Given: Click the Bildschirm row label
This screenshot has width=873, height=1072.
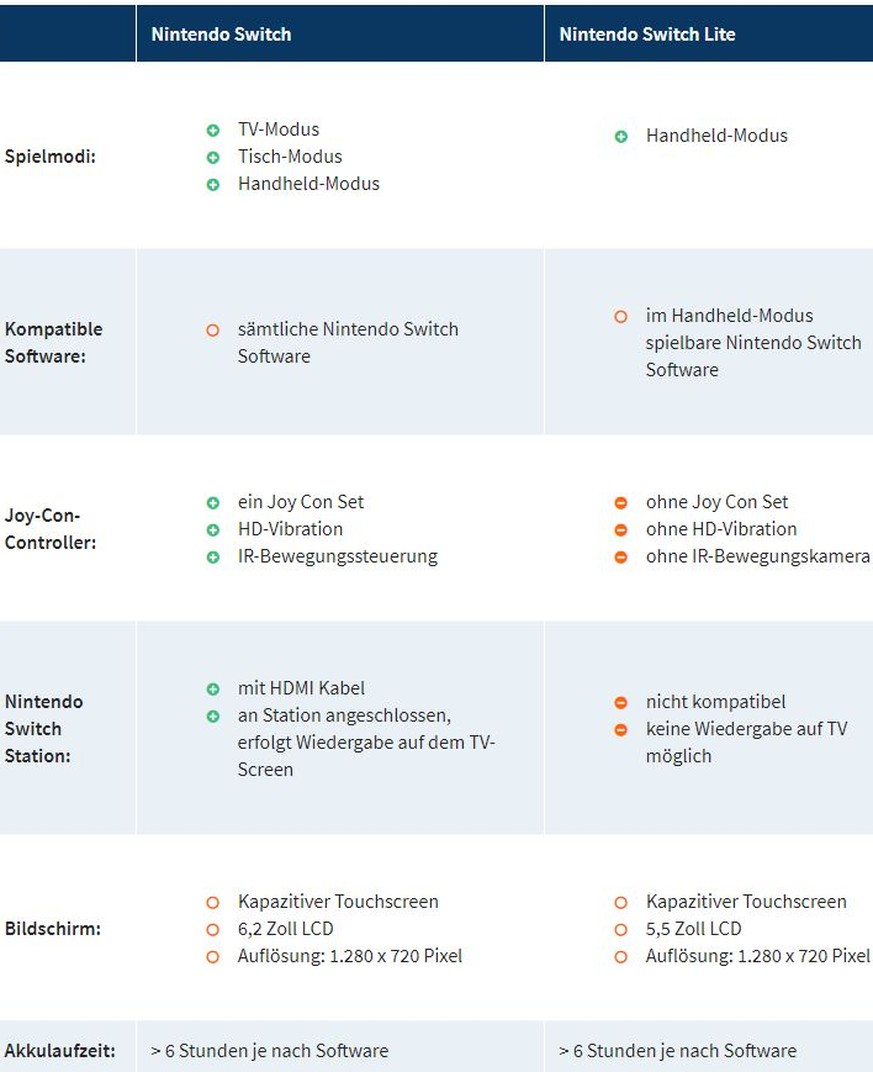Looking at the screenshot, I should point(53,928).
